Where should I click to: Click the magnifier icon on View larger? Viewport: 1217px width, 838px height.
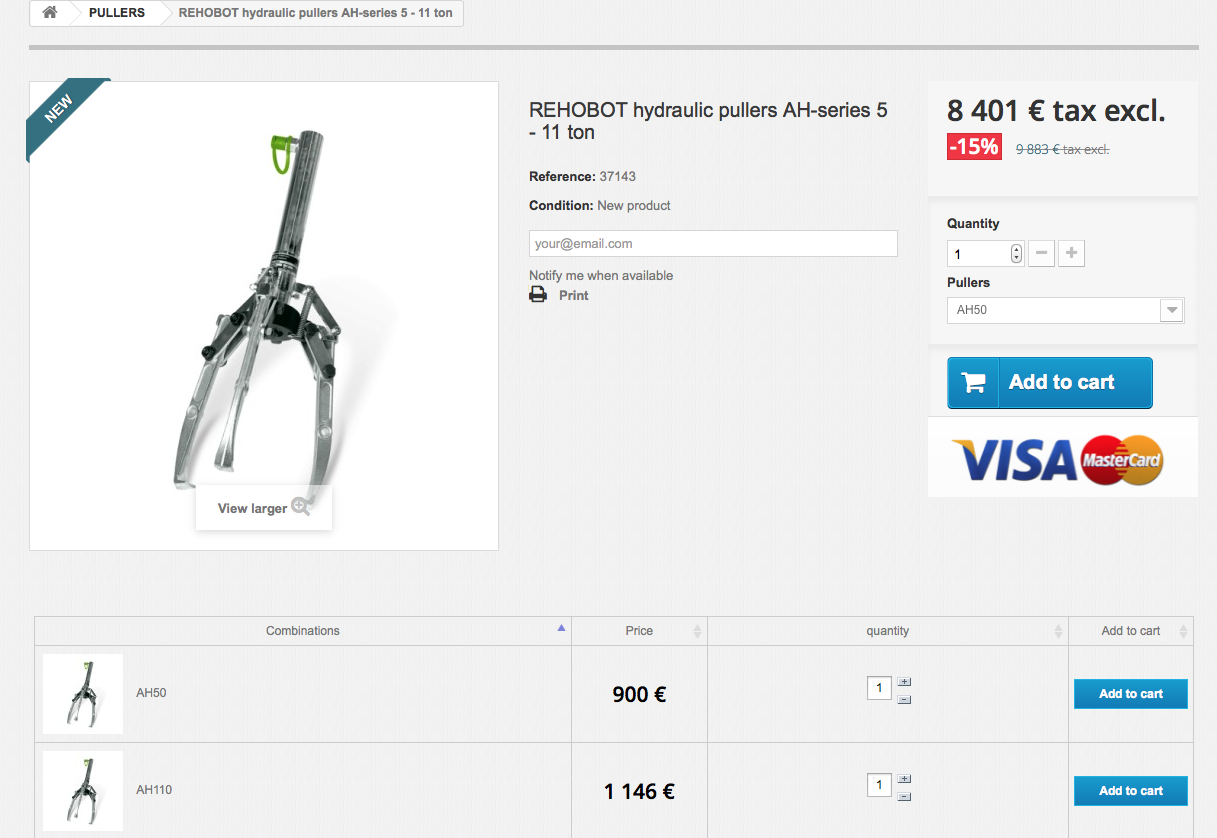point(300,507)
